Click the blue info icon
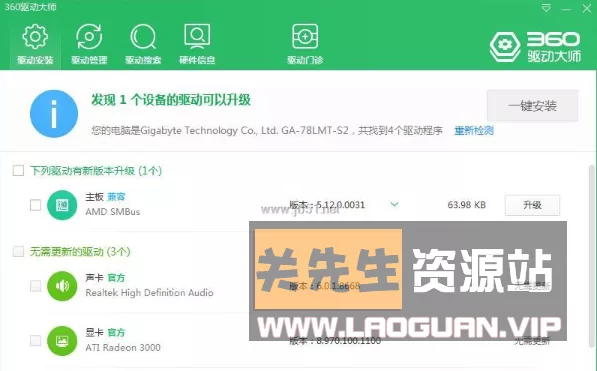597x371 pixels. pos(54,114)
